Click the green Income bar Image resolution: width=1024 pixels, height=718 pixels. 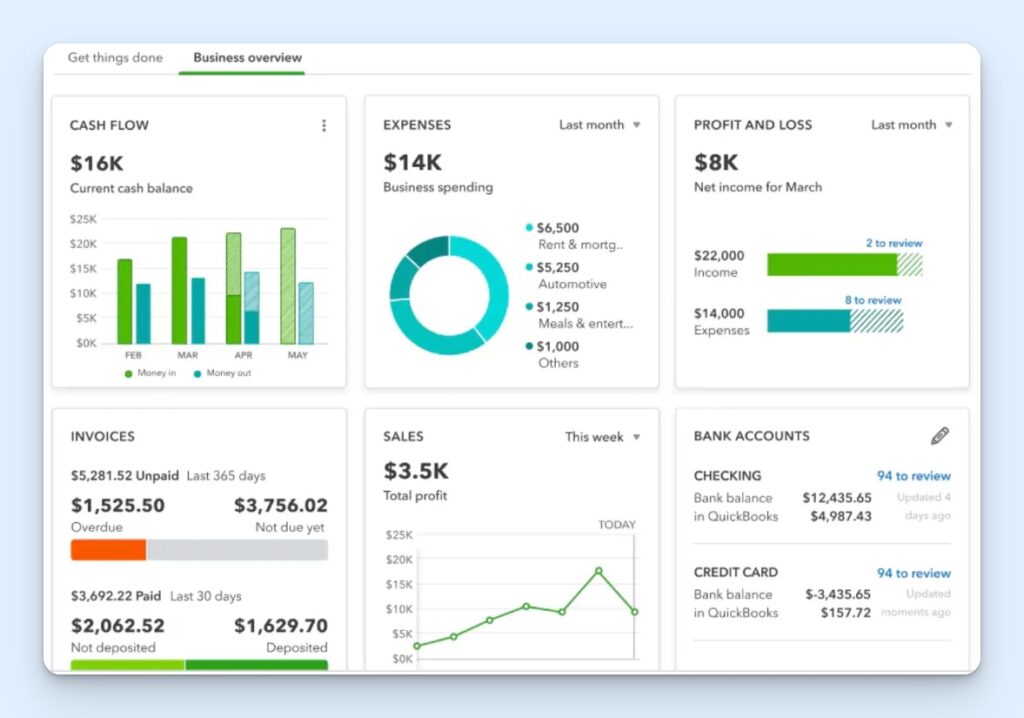(832, 265)
